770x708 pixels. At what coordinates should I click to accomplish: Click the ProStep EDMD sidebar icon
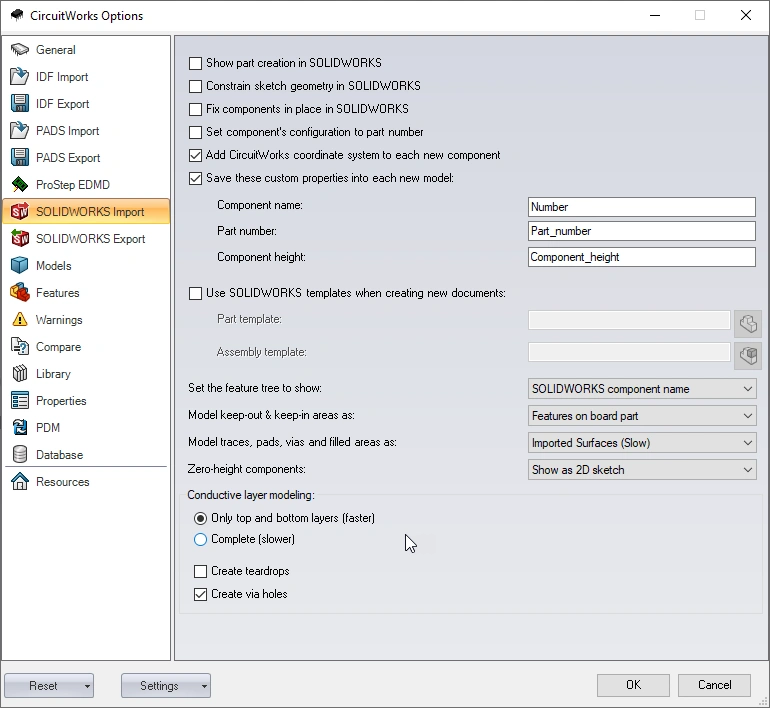tap(19, 185)
